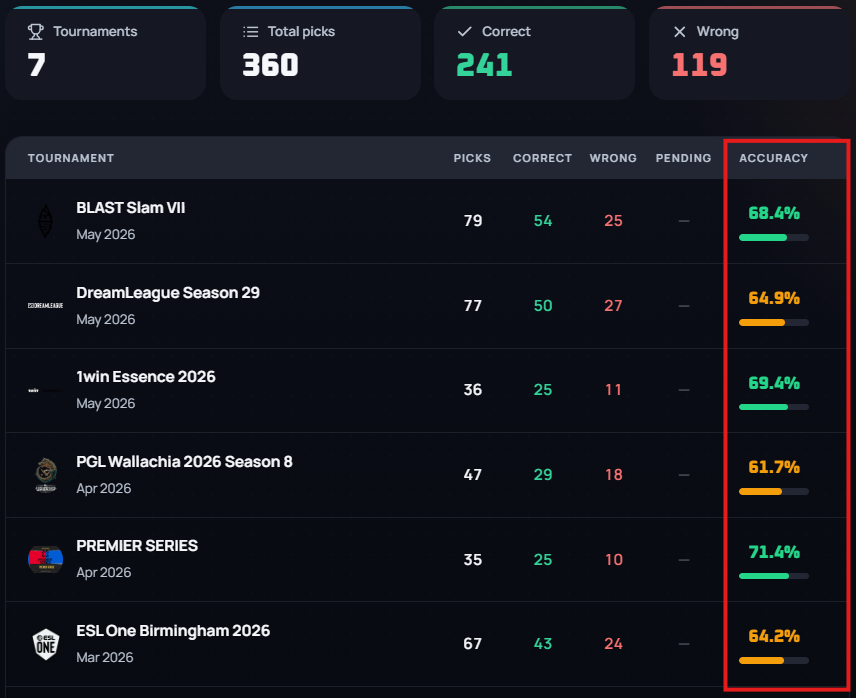
Task: Open the BLAST Slam VII tournament title
Action: point(130,208)
